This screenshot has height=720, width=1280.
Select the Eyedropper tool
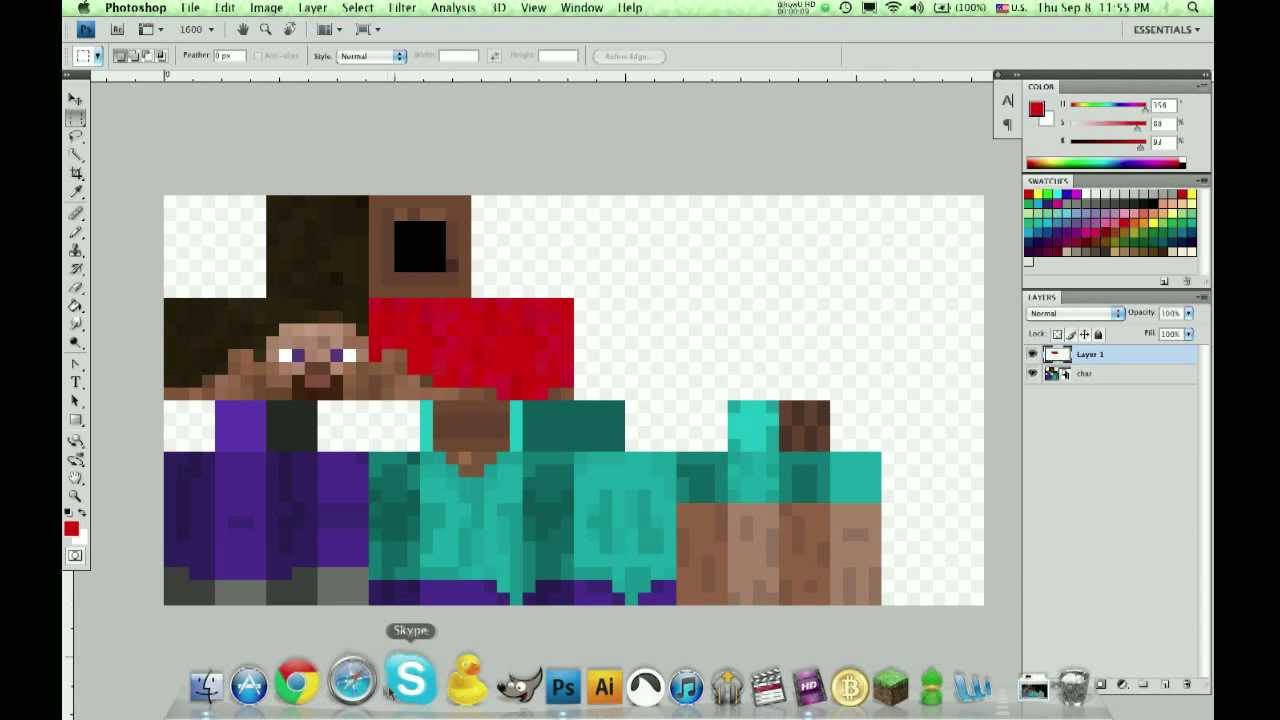tap(76, 194)
